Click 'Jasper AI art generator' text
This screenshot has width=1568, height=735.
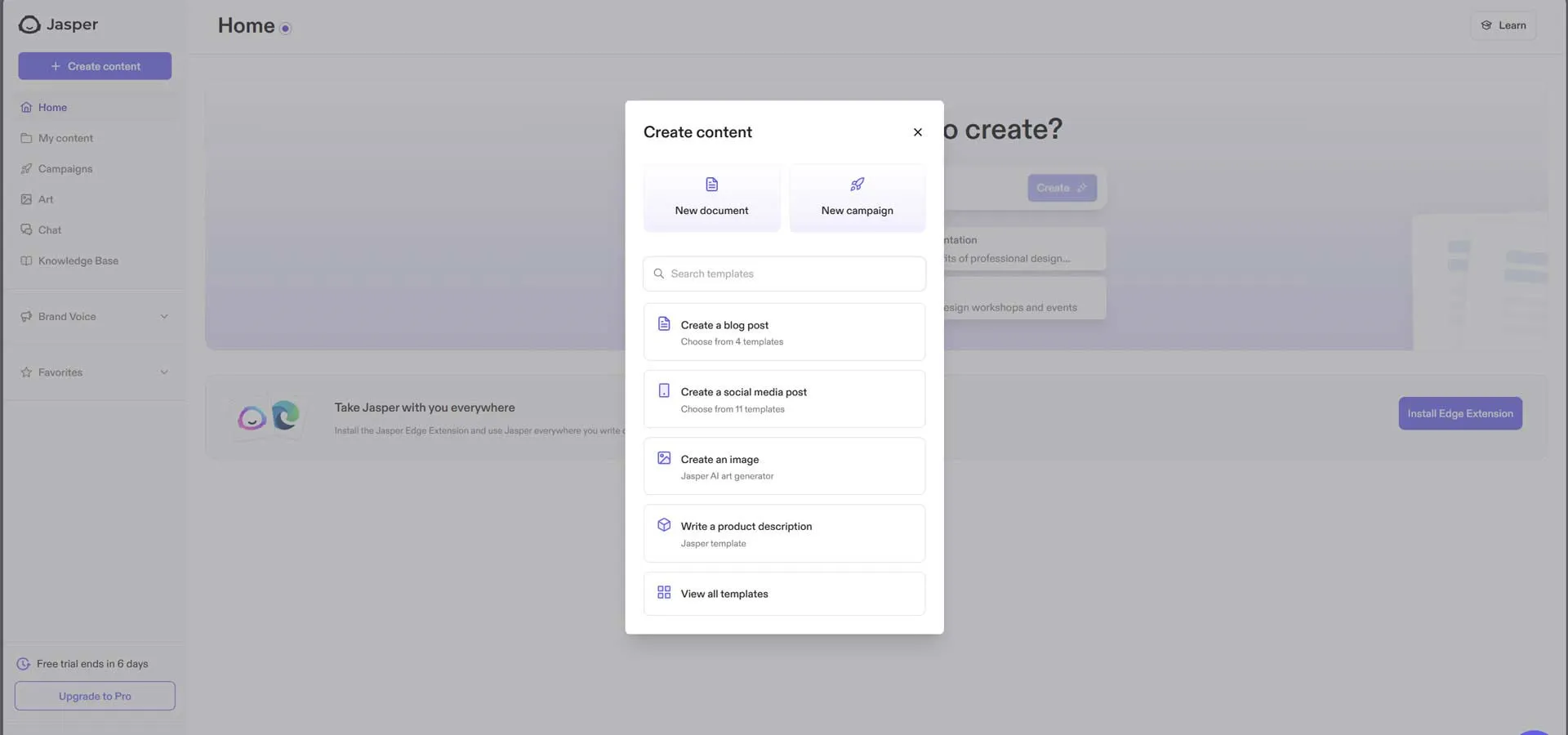[727, 476]
